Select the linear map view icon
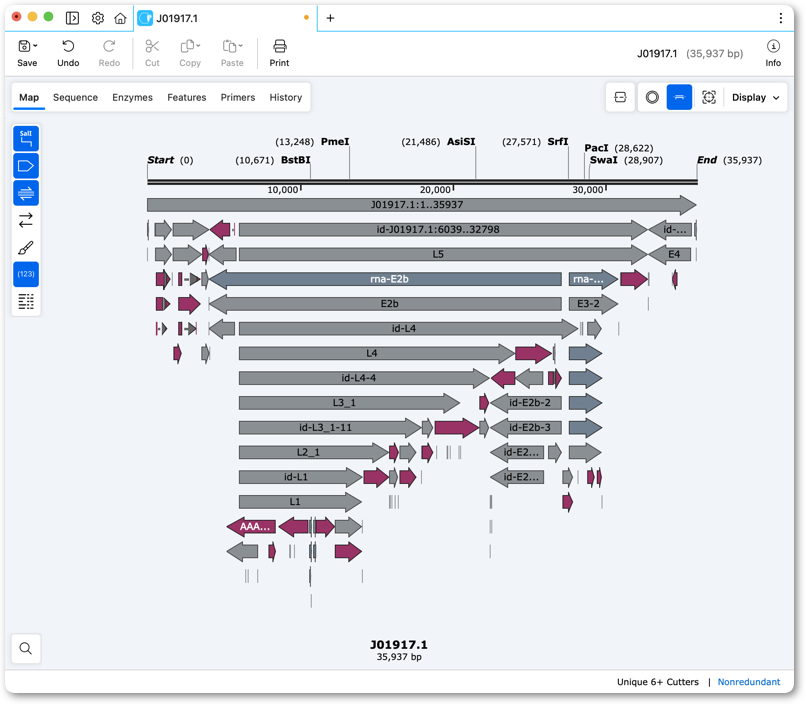The width and height of the screenshot is (805, 704). click(x=679, y=97)
